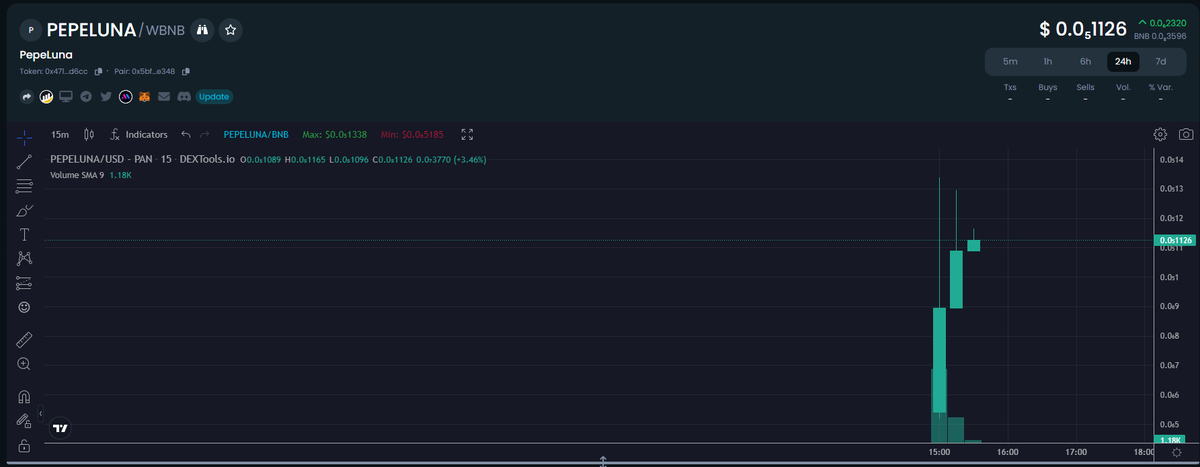1200x467 pixels.
Task: Click the share arrow icon
Action: pos(27,97)
